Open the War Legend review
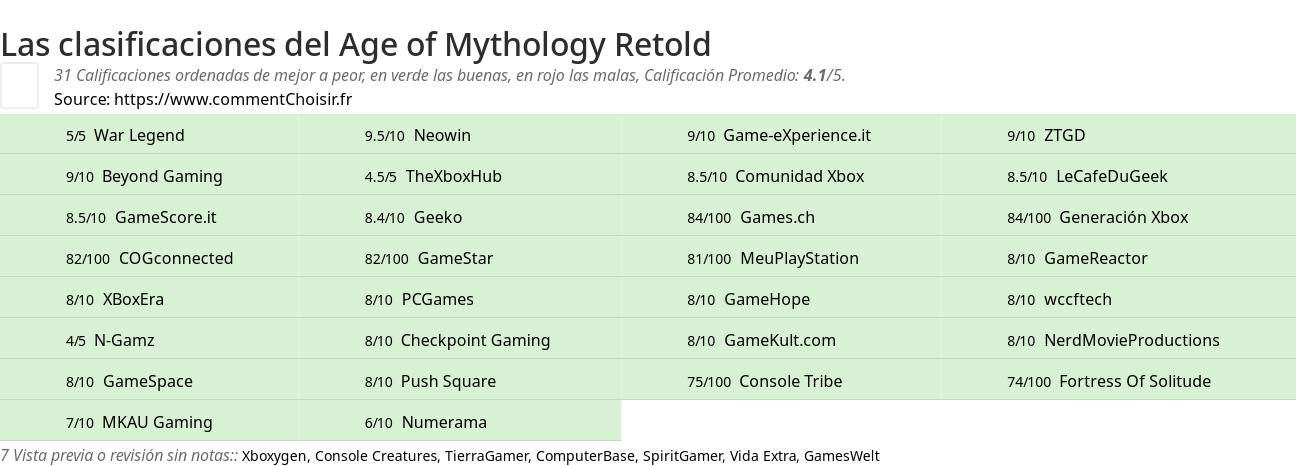The width and height of the screenshot is (1296, 466). tap(138, 136)
